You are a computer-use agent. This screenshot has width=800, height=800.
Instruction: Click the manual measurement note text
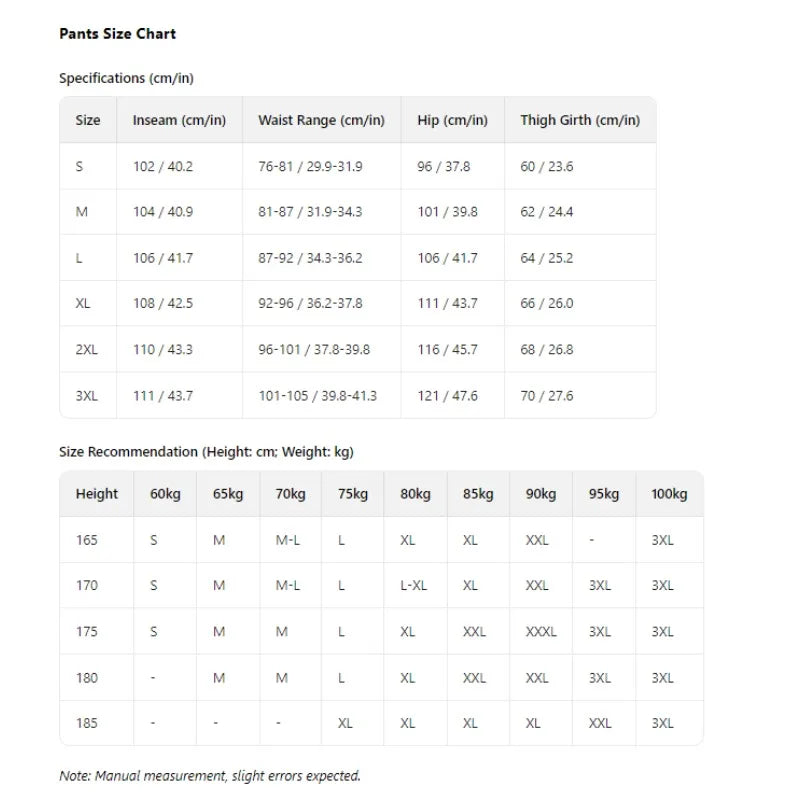[x=209, y=776]
